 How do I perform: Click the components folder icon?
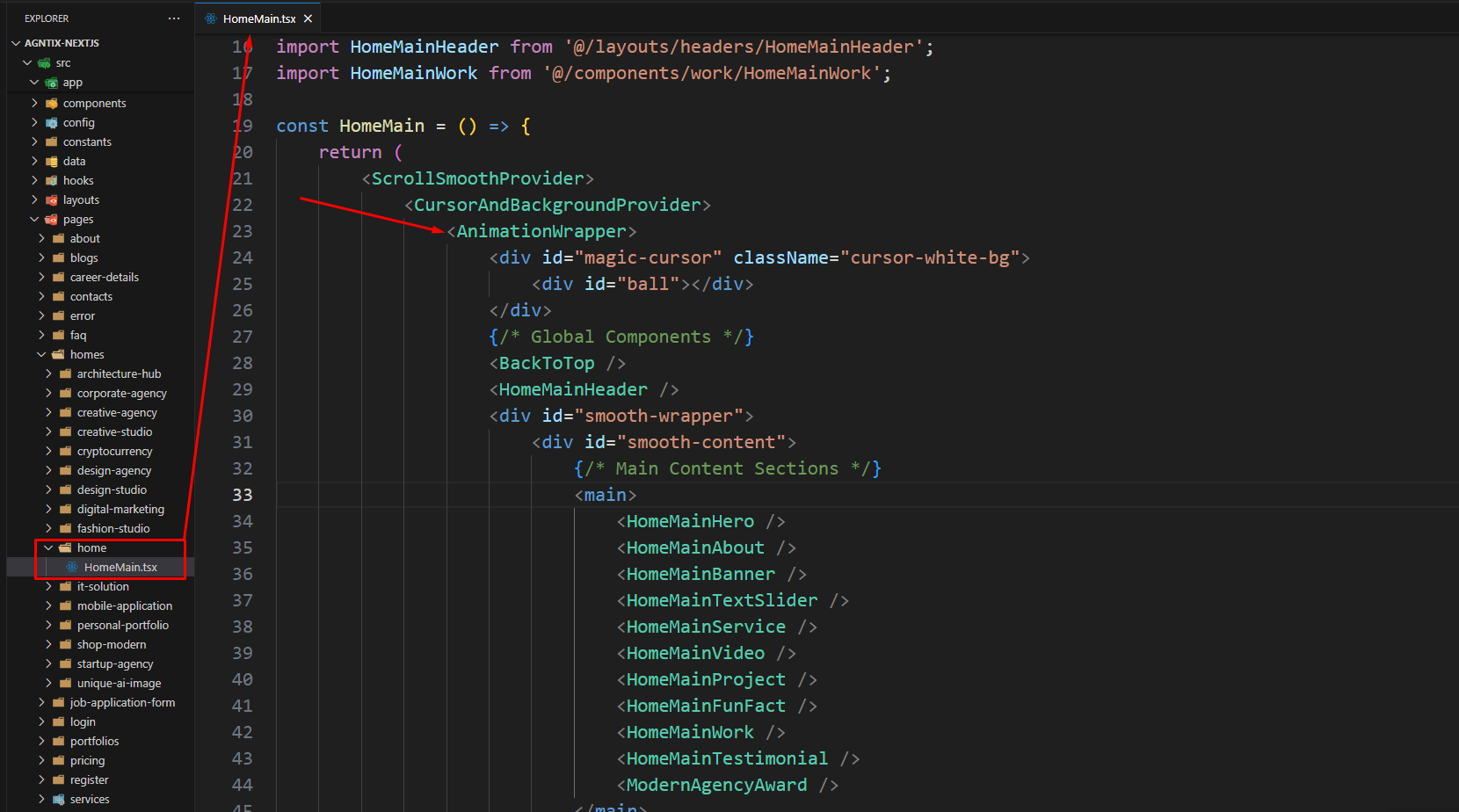52,104
